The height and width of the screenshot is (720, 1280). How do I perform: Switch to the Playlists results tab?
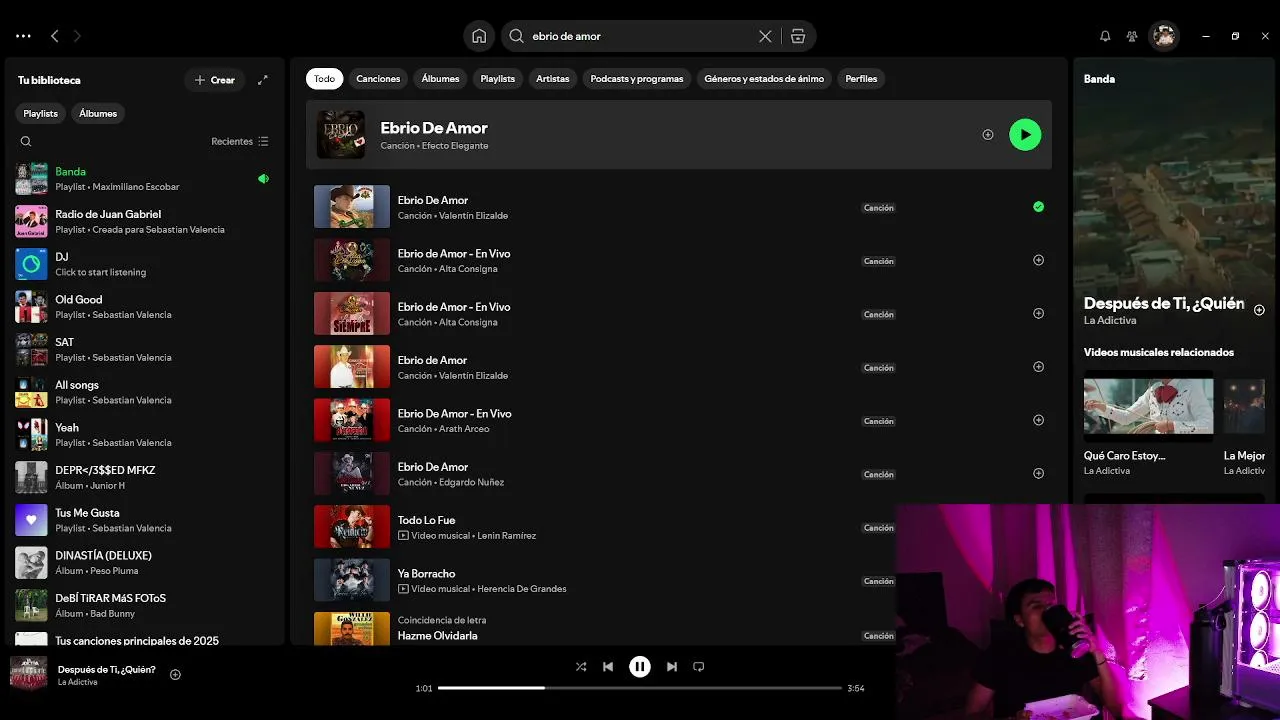(x=498, y=79)
